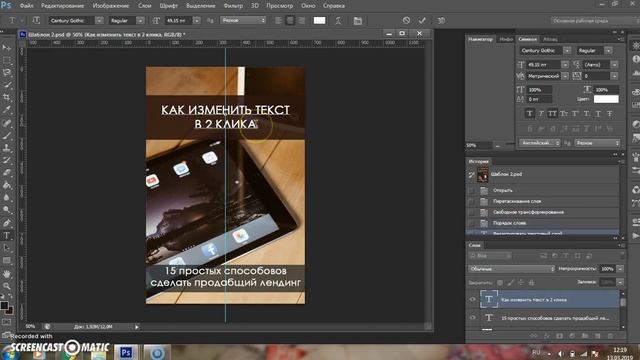This screenshot has width=640, height=360.
Task: Toggle text orientation in options bar
Action: coord(36,20)
